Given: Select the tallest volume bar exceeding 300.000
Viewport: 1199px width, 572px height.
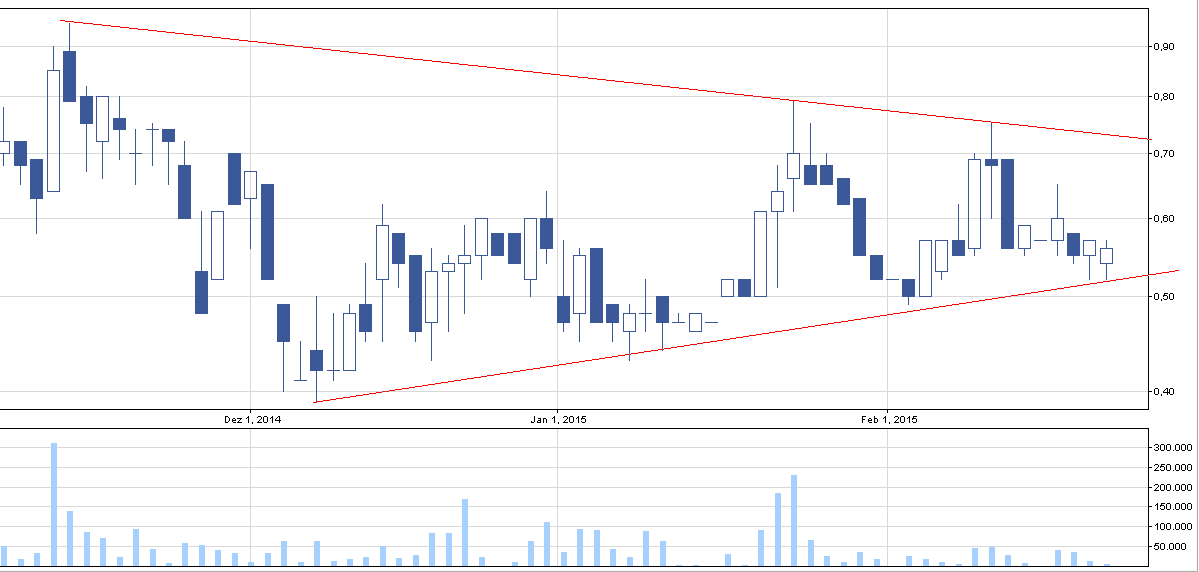Looking at the screenshot, I should coord(54,505).
